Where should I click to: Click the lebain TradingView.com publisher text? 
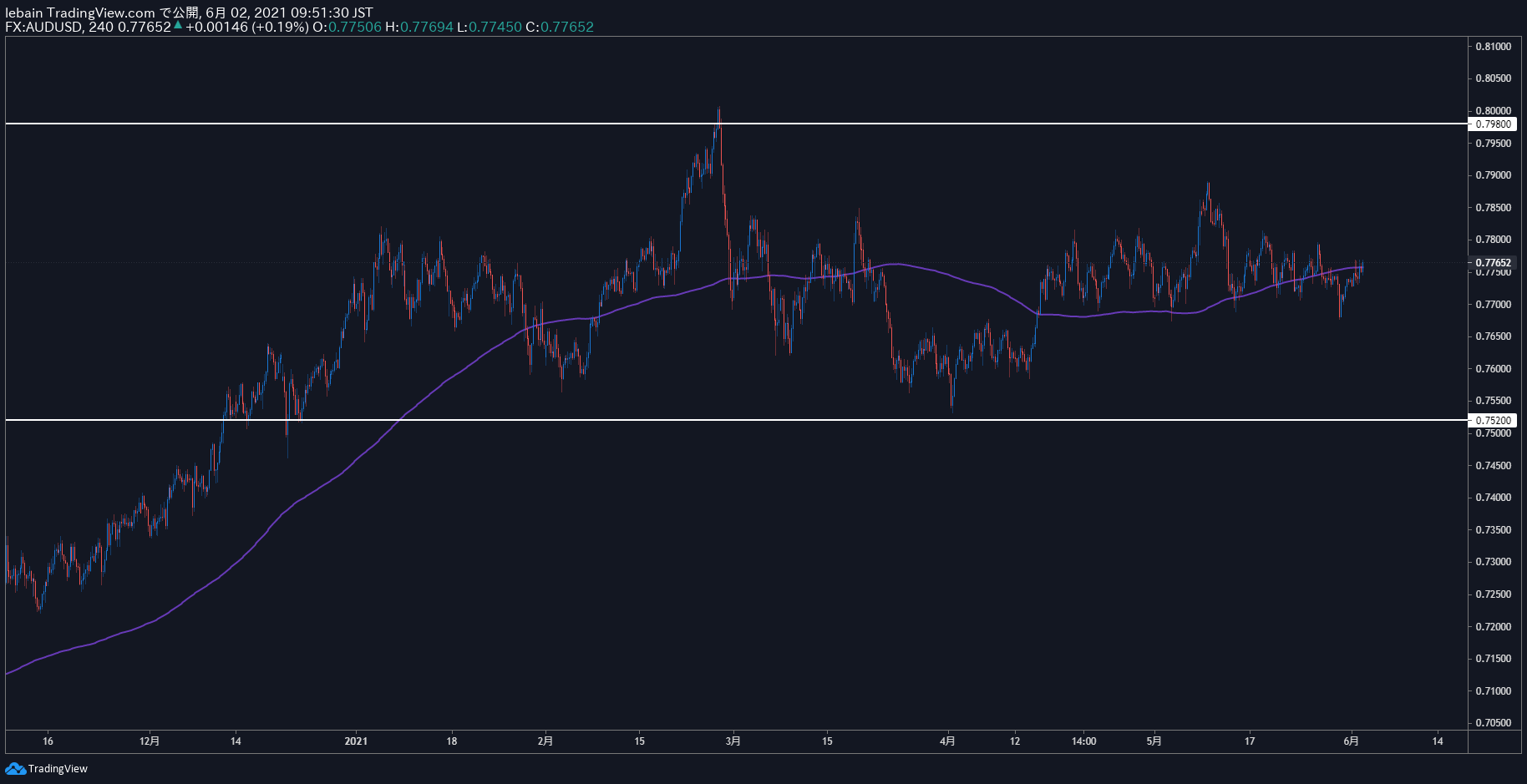80,13
